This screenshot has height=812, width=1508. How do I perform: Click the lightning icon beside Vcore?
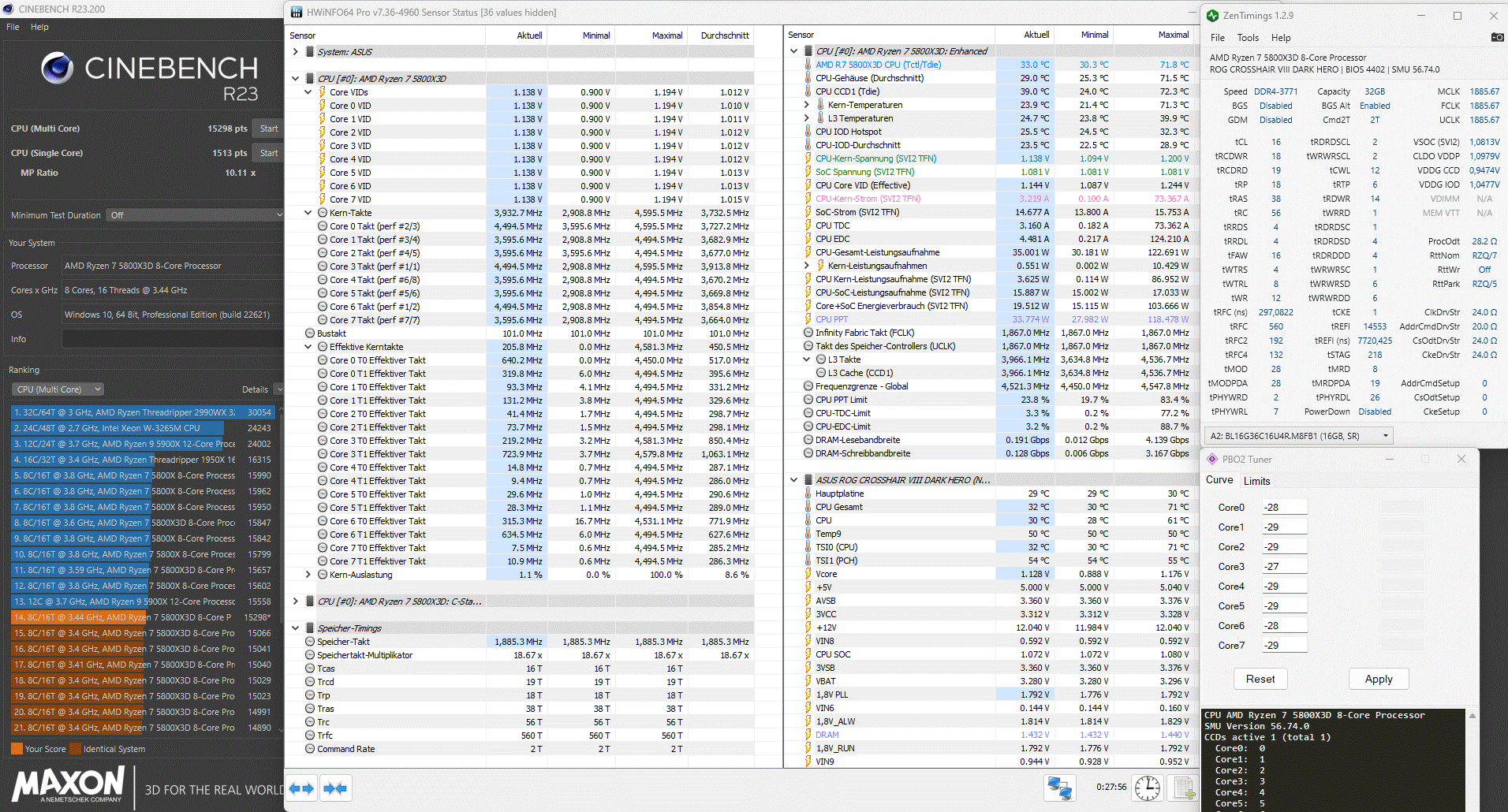(x=808, y=574)
